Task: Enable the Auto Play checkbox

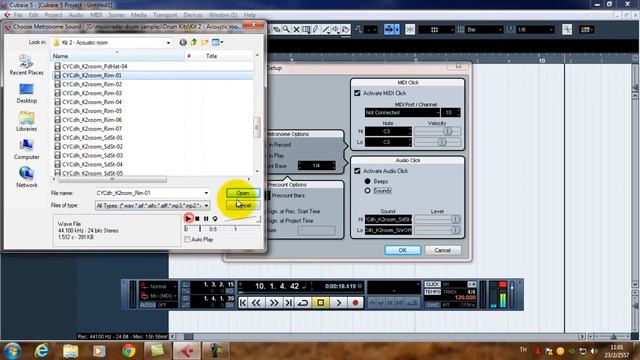Action: pos(187,240)
